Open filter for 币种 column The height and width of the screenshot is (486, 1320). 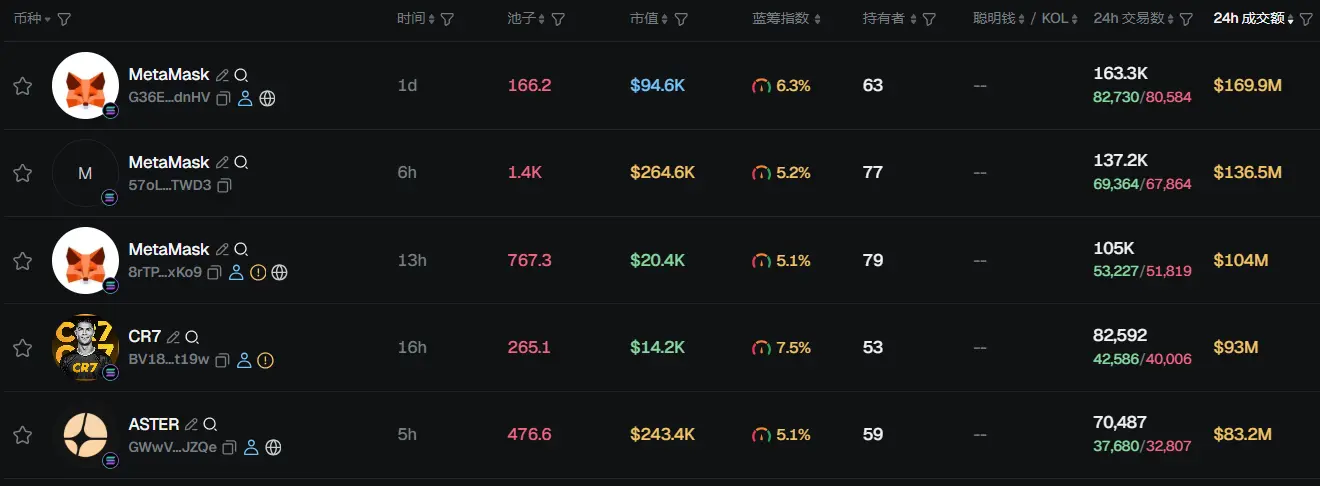pos(64,19)
